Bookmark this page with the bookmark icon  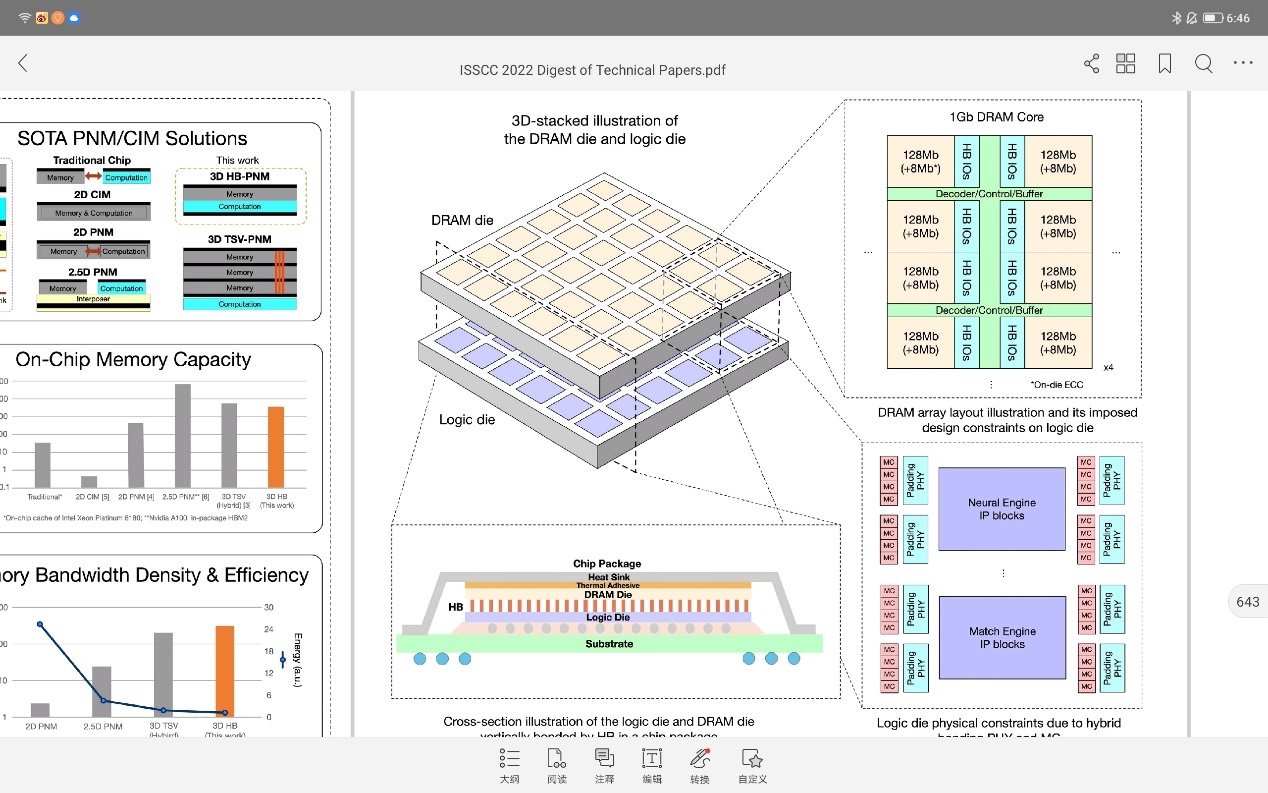1165,64
